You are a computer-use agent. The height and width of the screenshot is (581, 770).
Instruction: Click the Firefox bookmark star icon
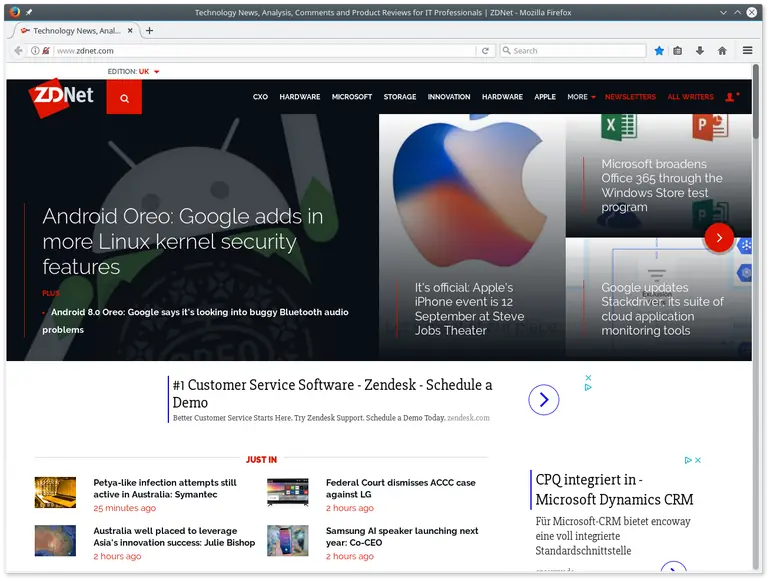coord(659,51)
